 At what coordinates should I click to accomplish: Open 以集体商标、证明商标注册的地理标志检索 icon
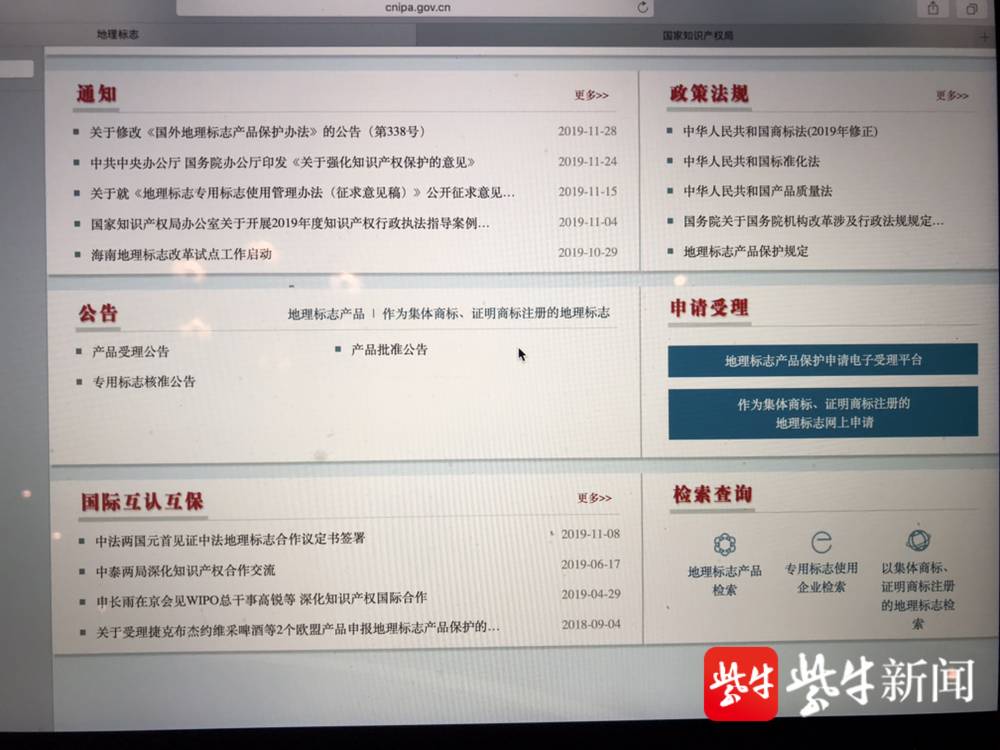[918, 540]
